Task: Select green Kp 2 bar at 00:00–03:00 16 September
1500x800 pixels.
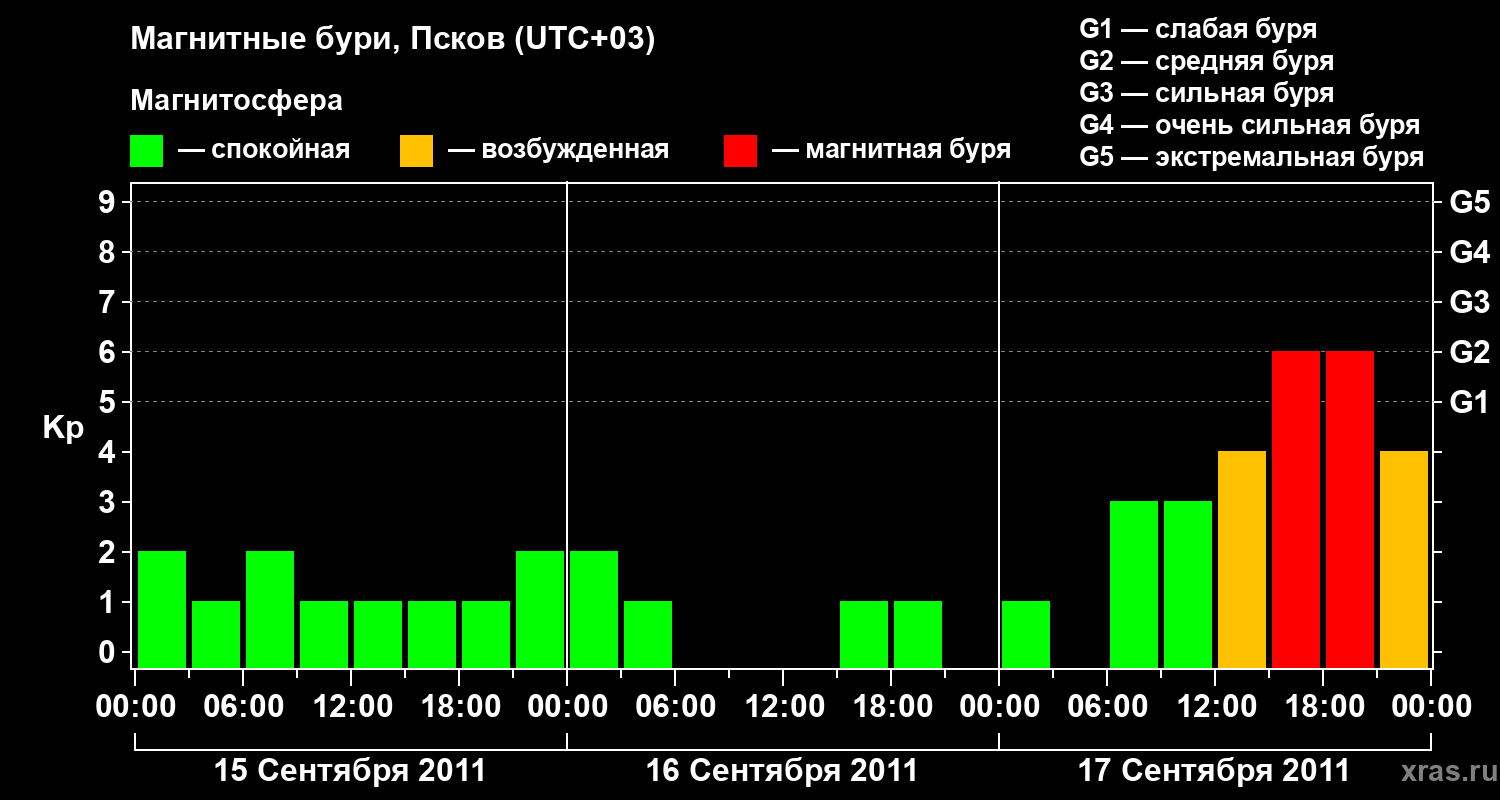Action: 594,609
